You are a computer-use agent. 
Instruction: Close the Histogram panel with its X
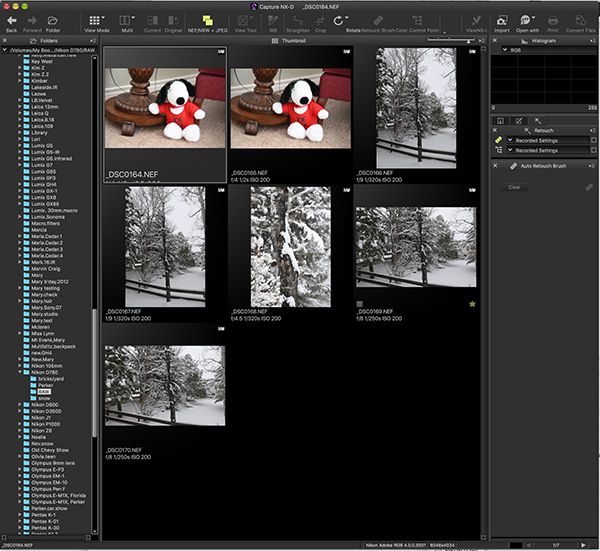495,41
